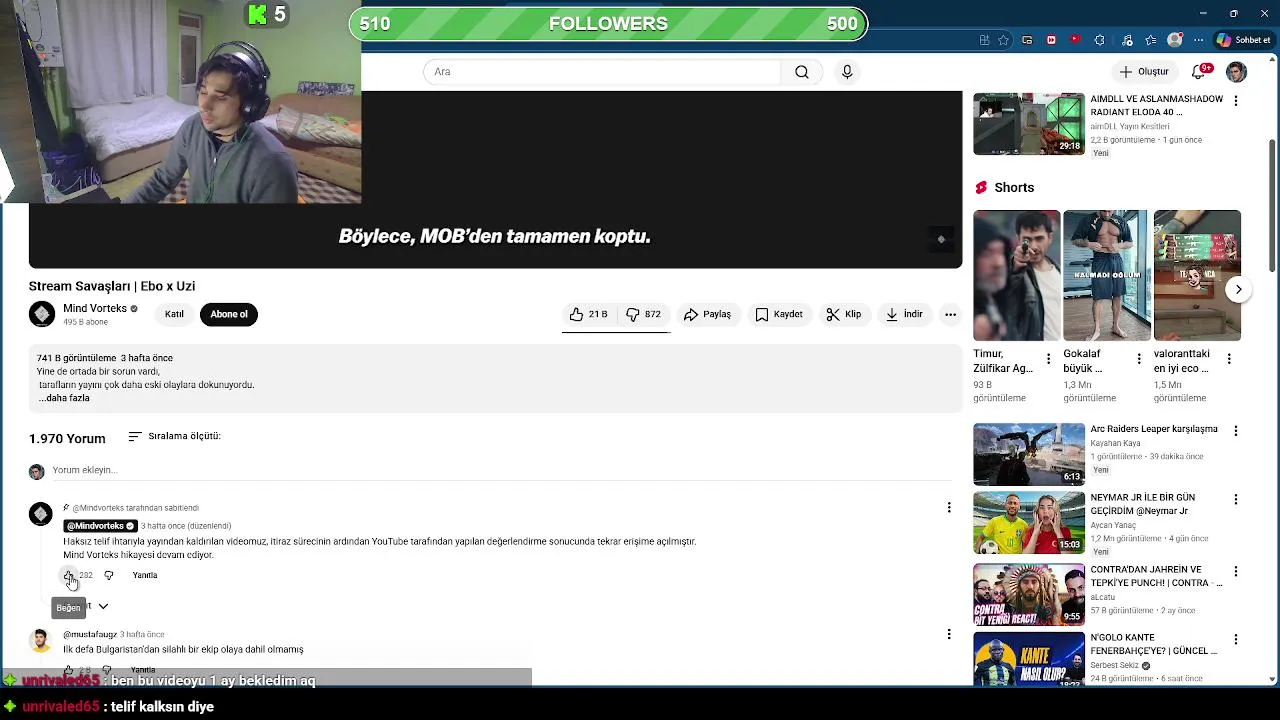Screen dimensions: 1280x720
Task: Create a clip with Klip
Action: click(x=844, y=314)
